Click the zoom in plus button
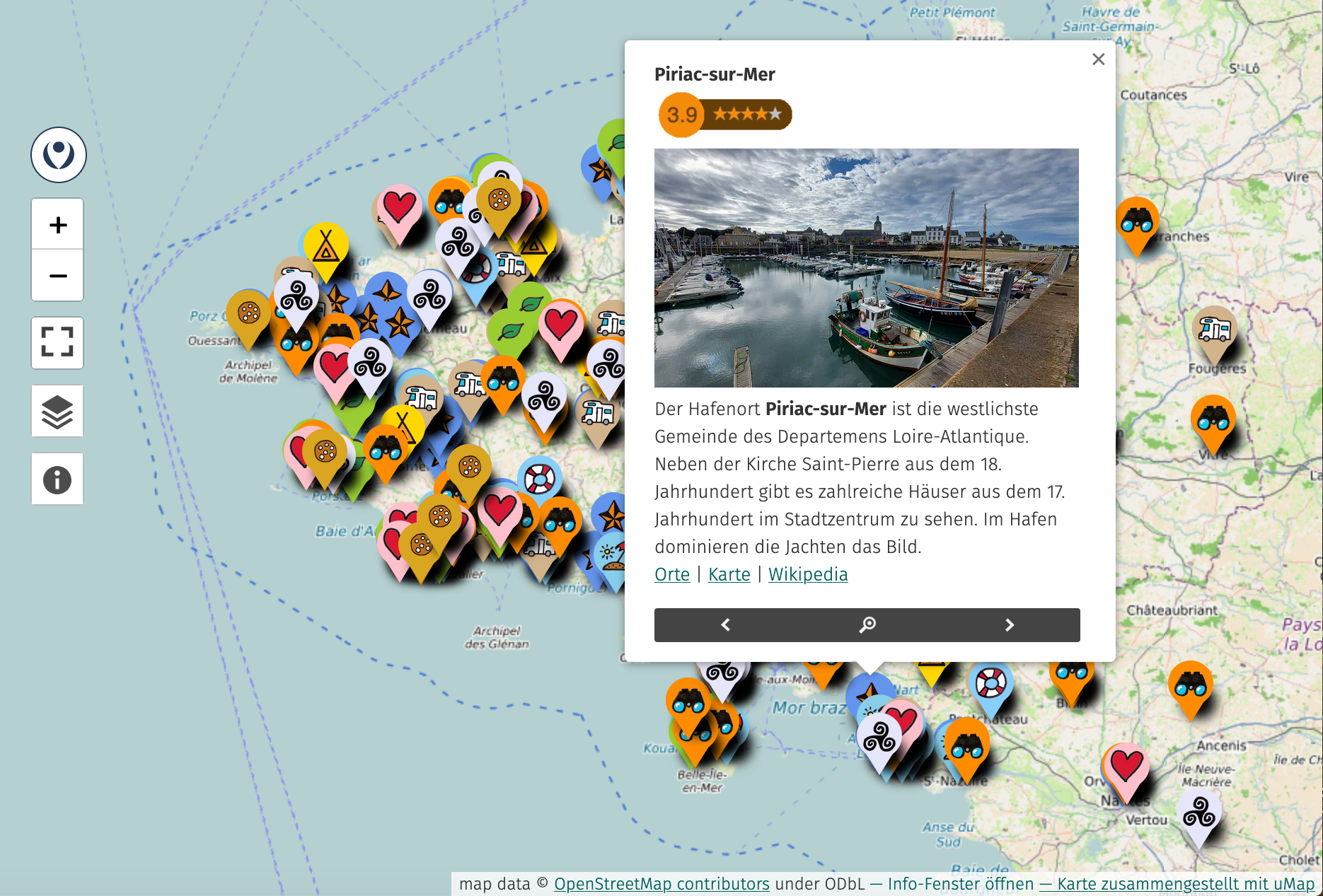The image size is (1323, 896). point(57,225)
